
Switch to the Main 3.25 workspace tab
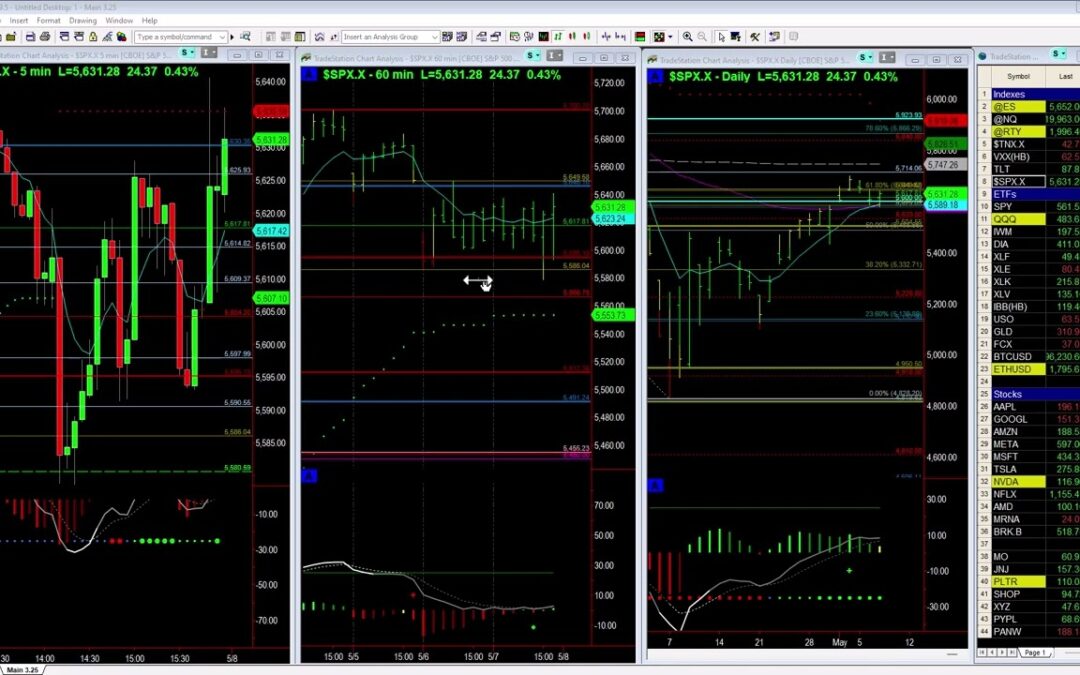point(22,669)
